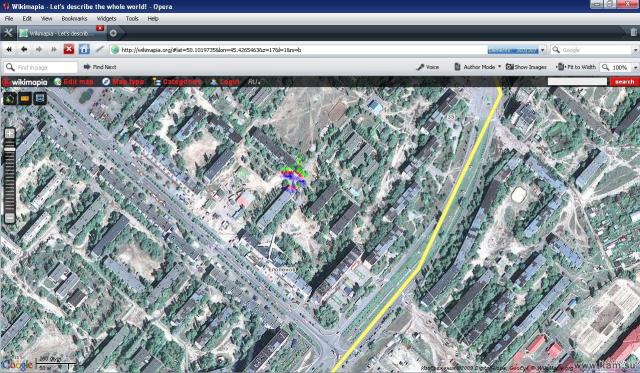Close the Wikimapia tab with red X
Viewport: 640px width, 373px height.
click(x=100, y=28)
